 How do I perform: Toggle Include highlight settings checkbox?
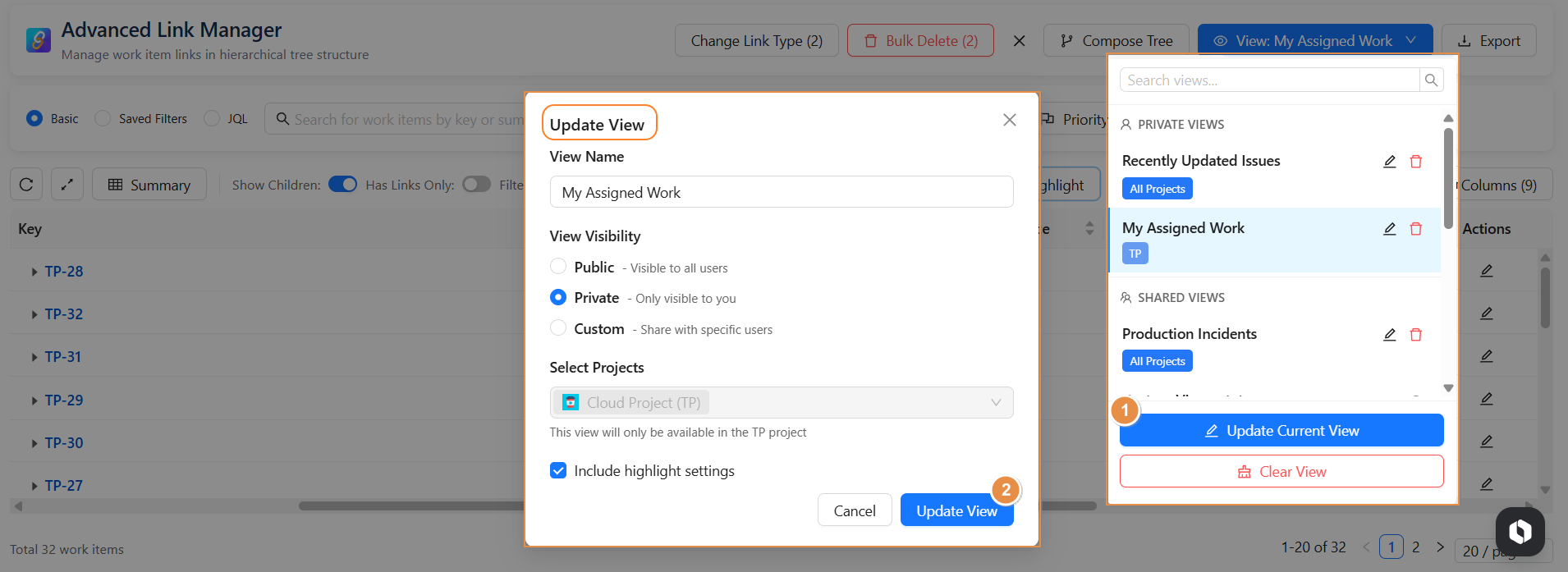[x=558, y=470]
